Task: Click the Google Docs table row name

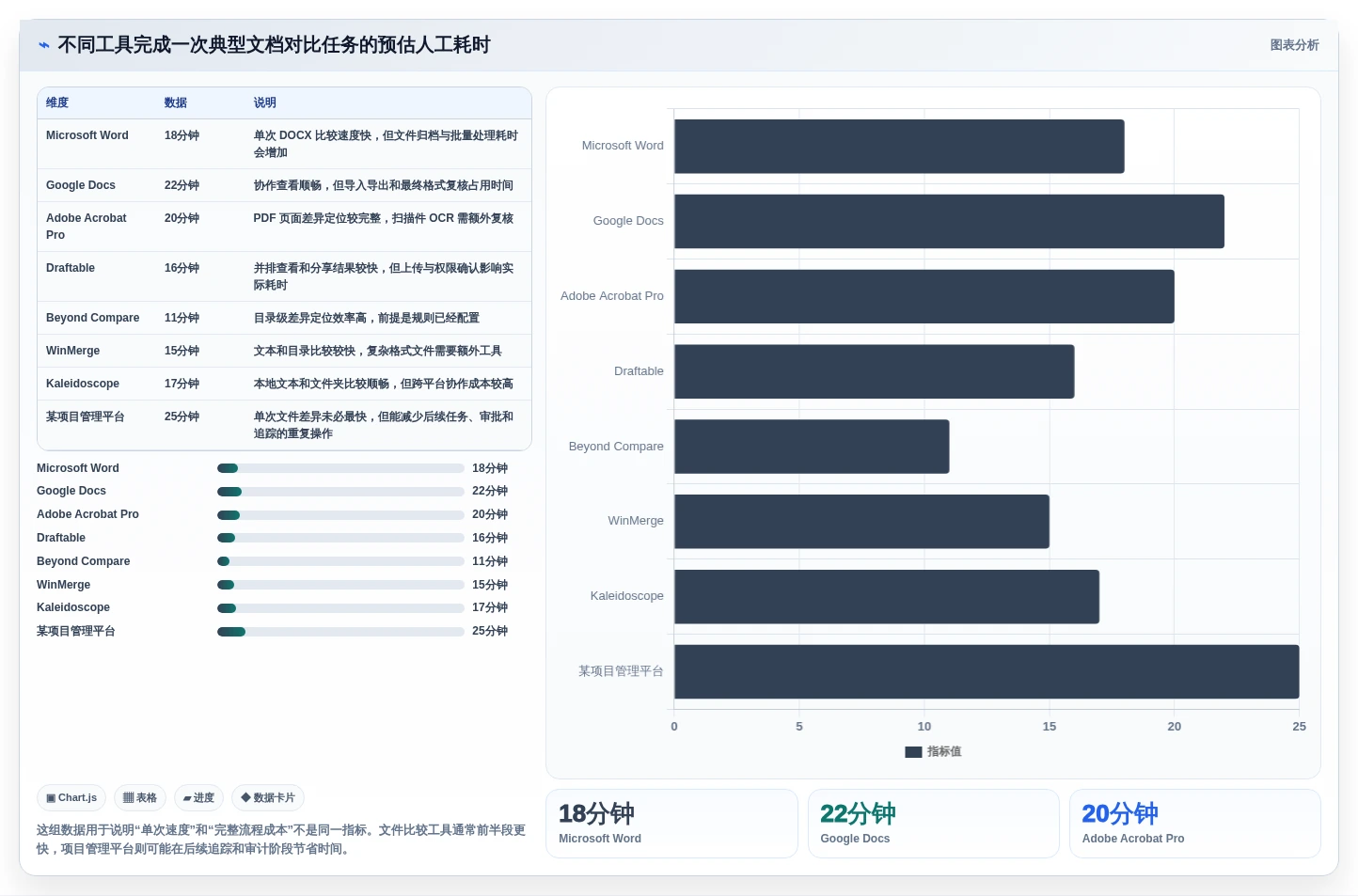Action: click(81, 185)
